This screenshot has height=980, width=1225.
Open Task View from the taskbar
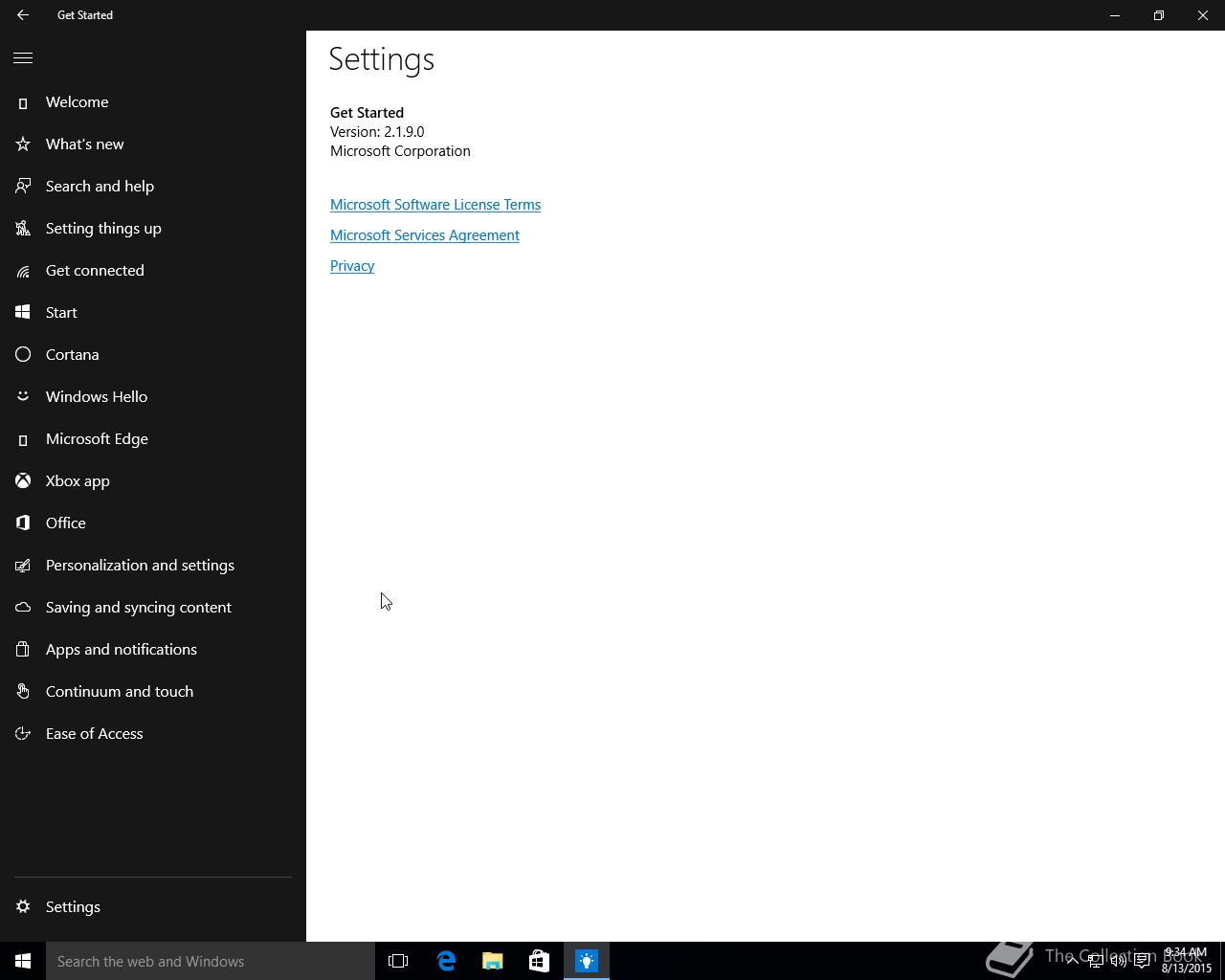tap(398, 961)
